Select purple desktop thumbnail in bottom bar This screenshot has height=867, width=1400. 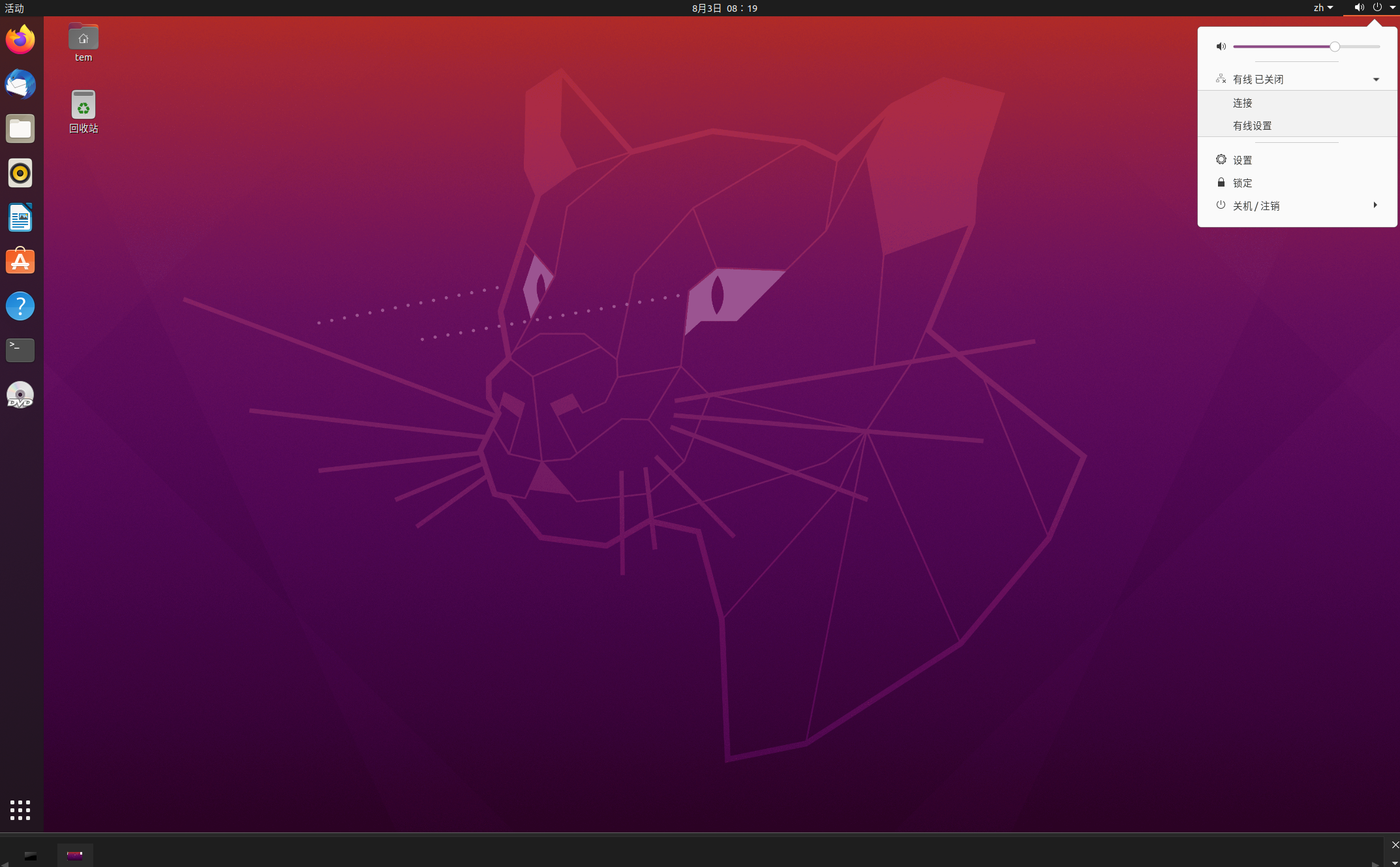point(74,854)
